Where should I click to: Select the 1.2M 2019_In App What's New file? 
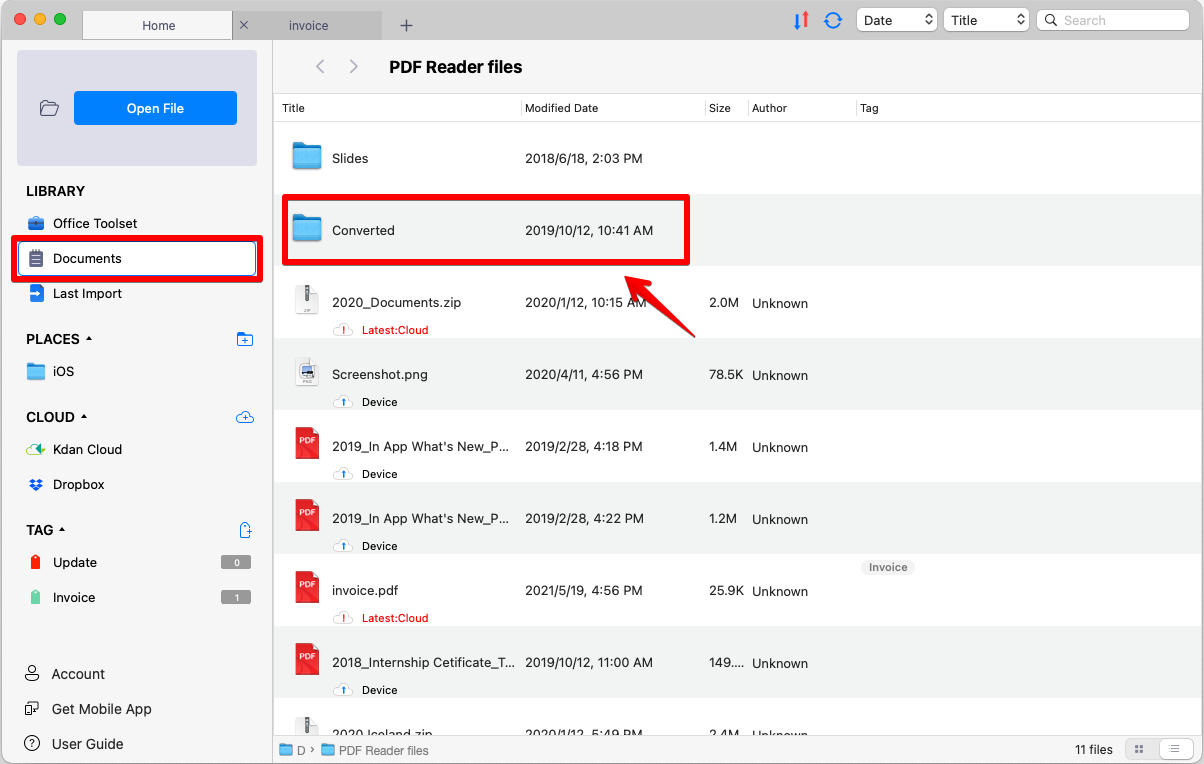click(x=738, y=518)
